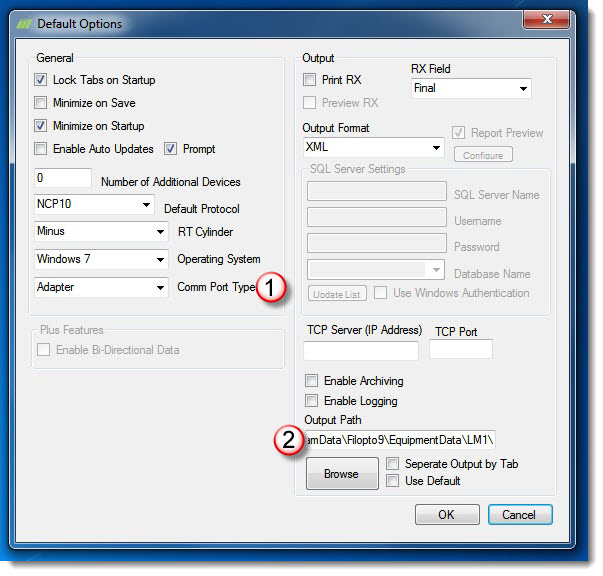Click the RX Field label
Screen dimensions: 603x576
point(431,69)
